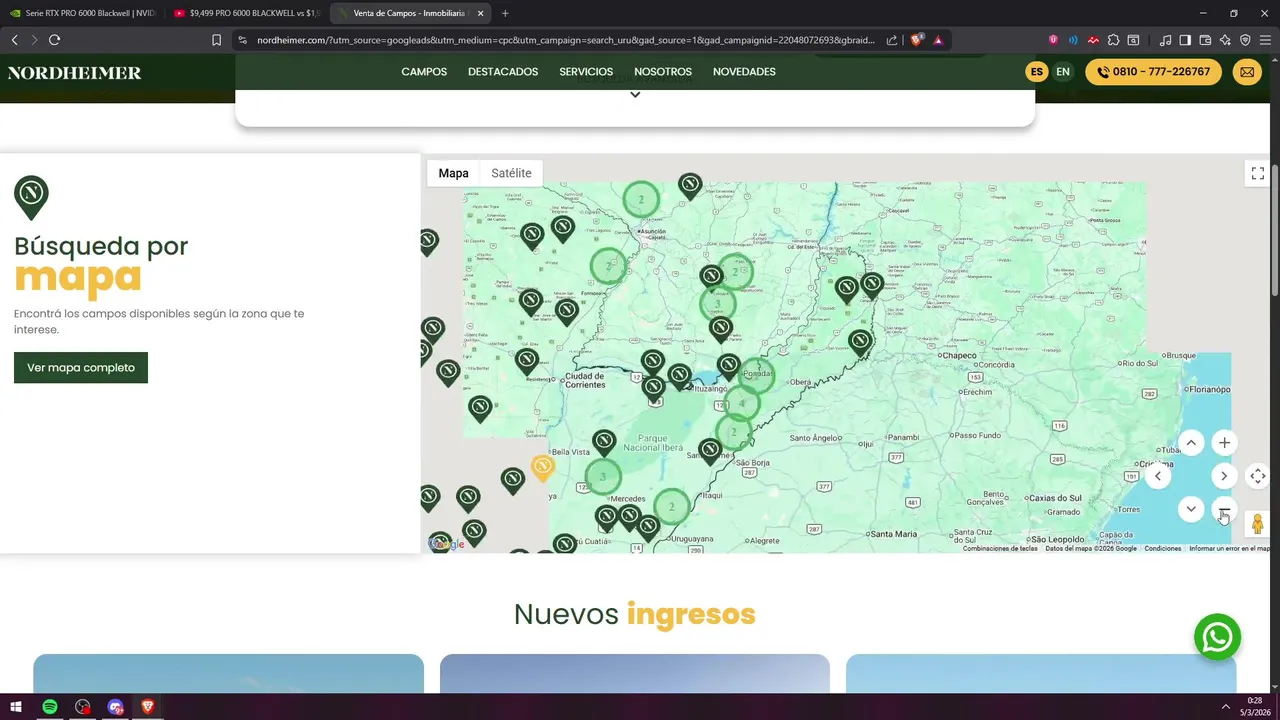Open the NOSOTROS menu item
This screenshot has height=720, width=1280.
[663, 72]
